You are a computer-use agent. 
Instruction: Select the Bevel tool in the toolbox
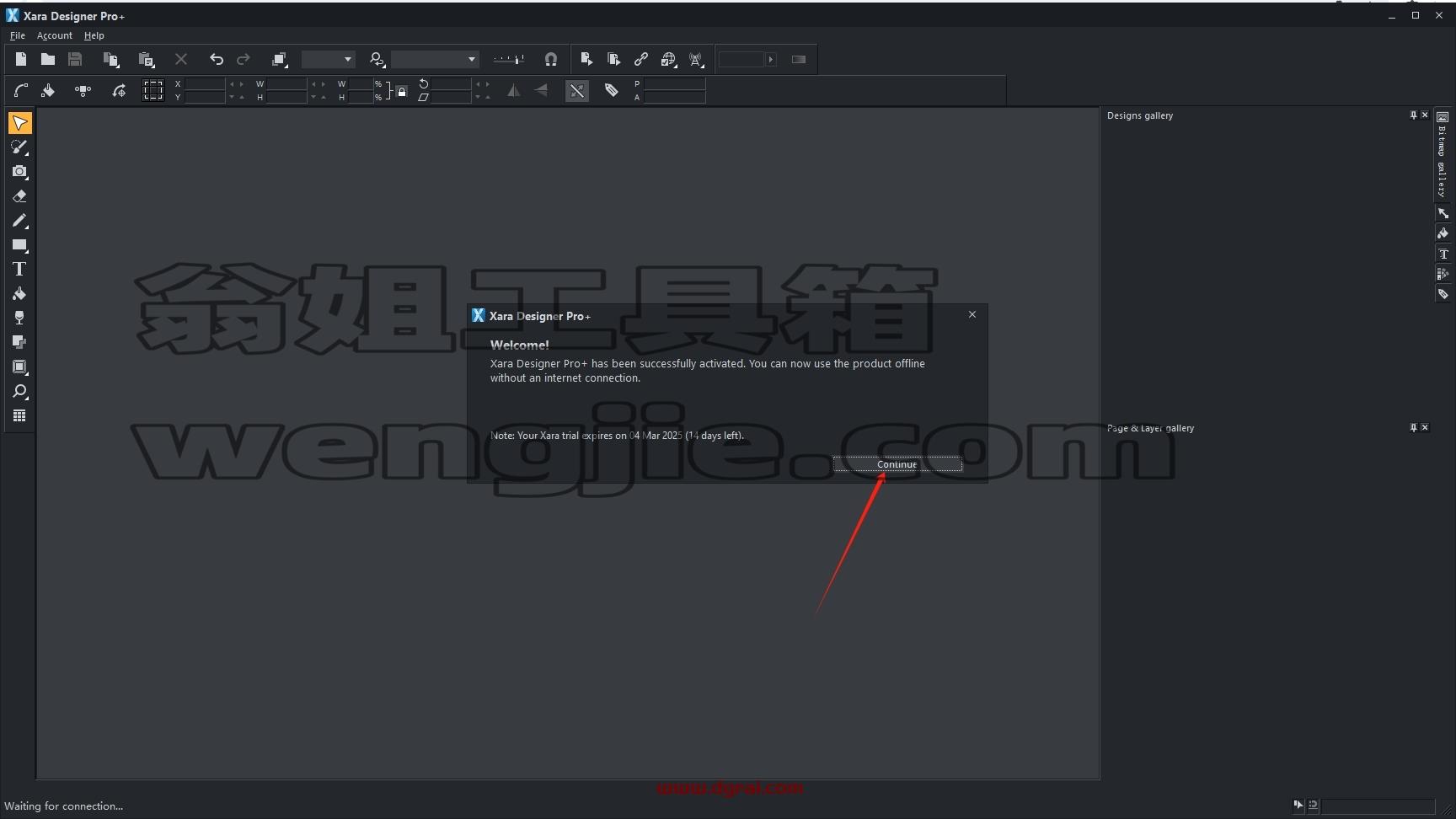(19, 367)
